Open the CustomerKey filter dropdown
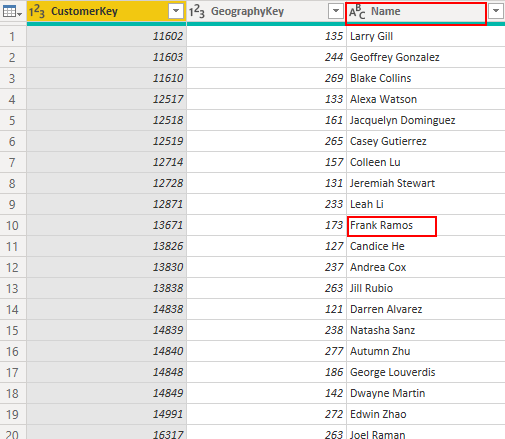Screen dimensions: 505x439 (x=176, y=11)
